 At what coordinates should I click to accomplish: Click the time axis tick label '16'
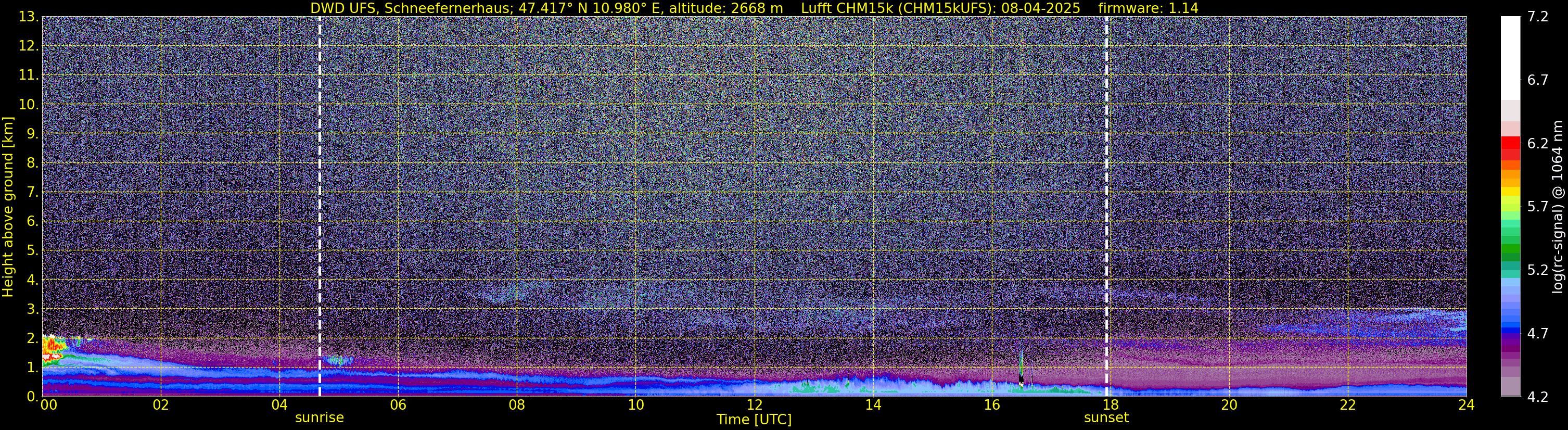991,405
